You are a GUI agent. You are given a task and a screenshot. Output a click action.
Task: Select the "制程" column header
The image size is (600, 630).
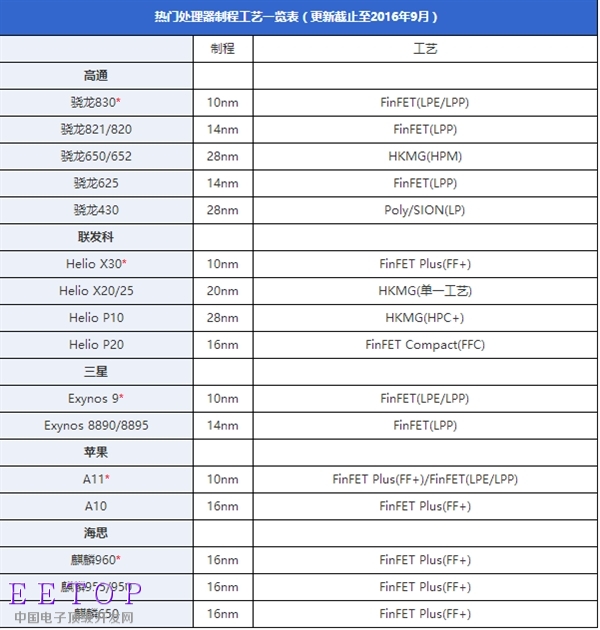[223, 49]
